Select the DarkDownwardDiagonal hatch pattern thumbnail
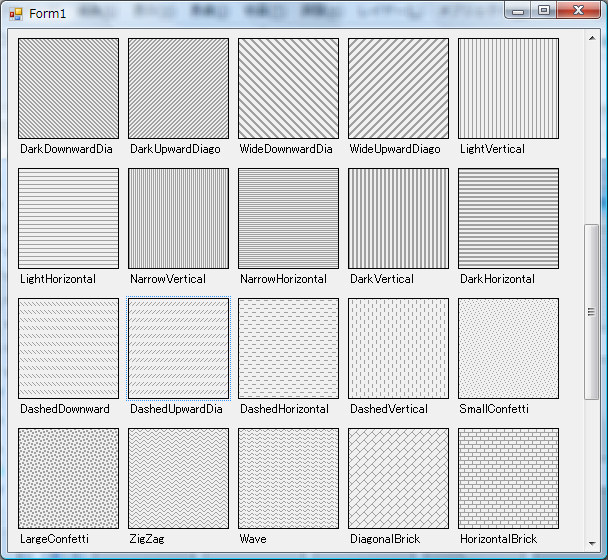 [68, 88]
